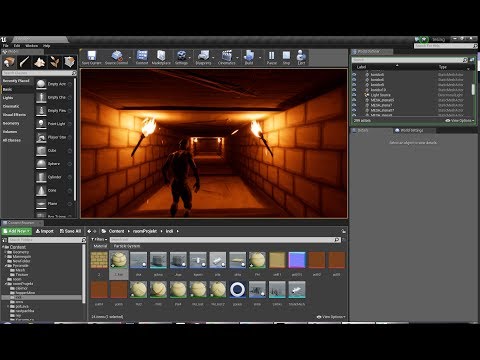Open the Add New dropdown
The height and width of the screenshot is (360, 480).
click(17, 231)
